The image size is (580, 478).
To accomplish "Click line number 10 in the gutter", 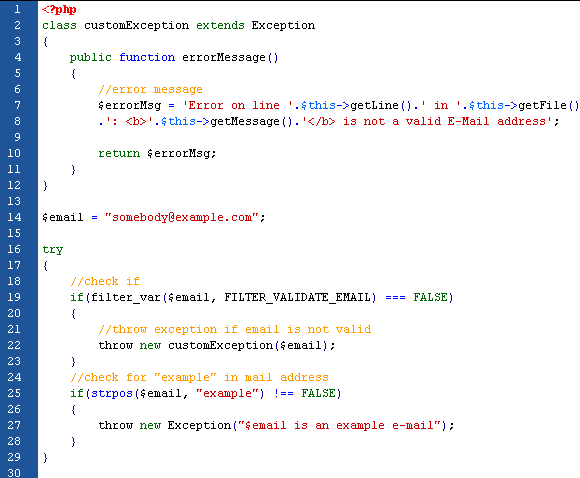I will pos(14,153).
